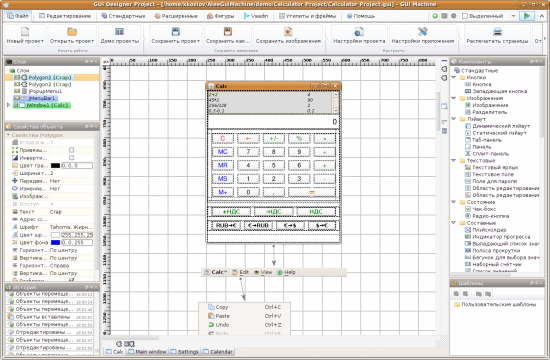
Task: Click the gray square stop icon in top bar
Action: click(x=444, y=16)
